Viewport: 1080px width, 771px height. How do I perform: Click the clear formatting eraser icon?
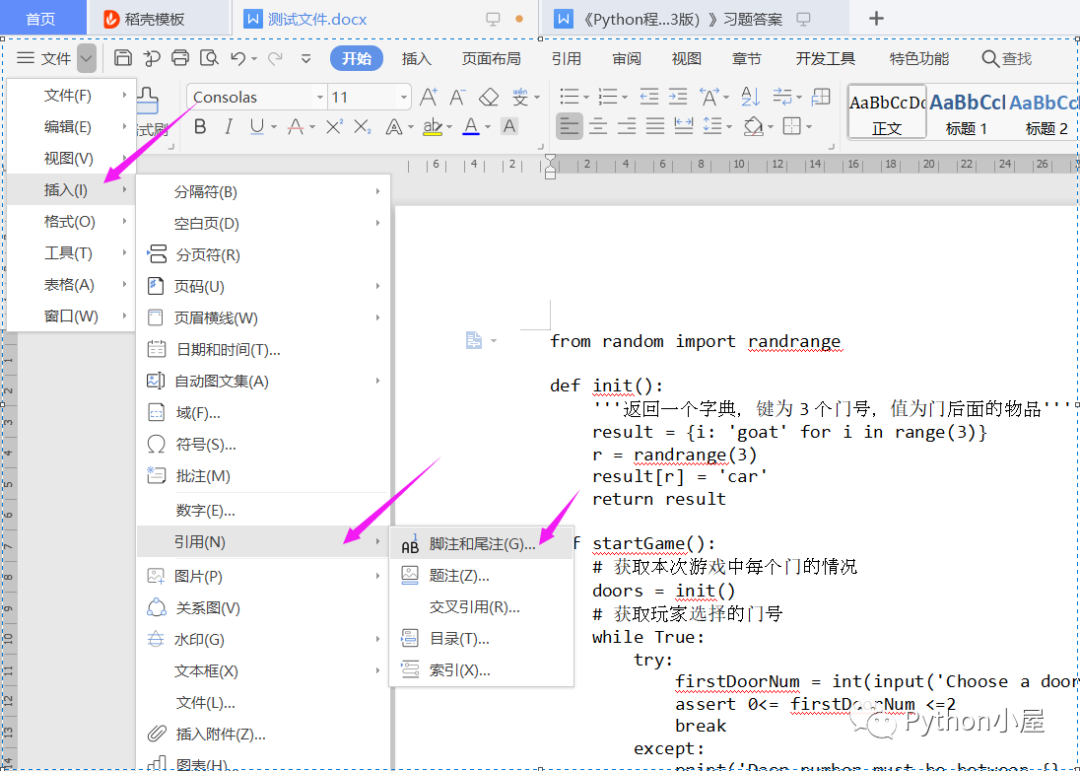tap(488, 97)
